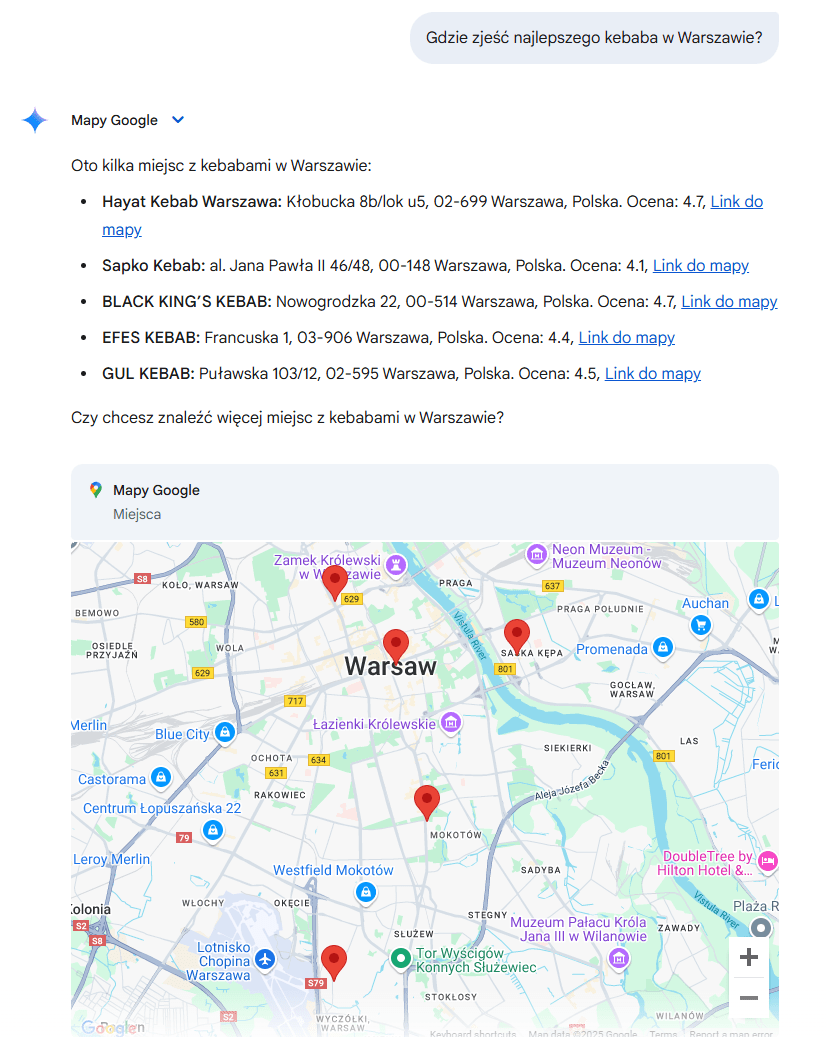Click the Centrum Łopuszańska 22 shopping icon

click(213, 831)
